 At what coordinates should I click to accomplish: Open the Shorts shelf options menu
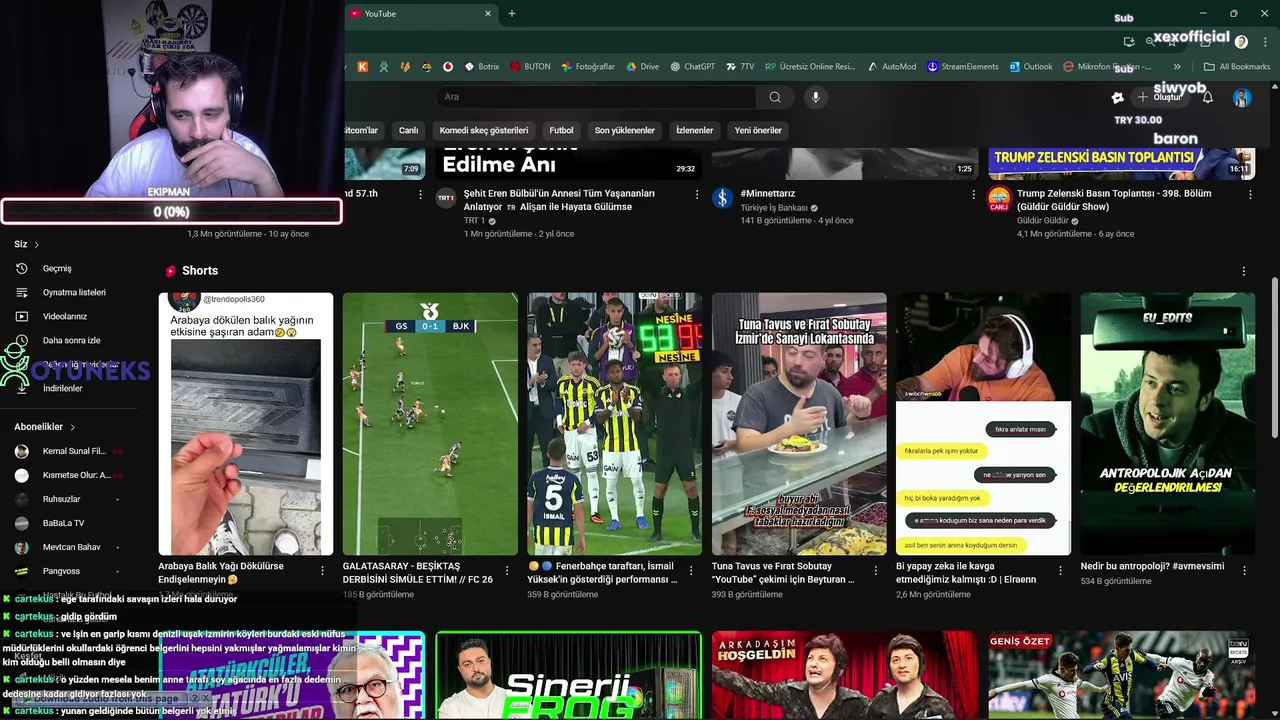coord(1244,271)
